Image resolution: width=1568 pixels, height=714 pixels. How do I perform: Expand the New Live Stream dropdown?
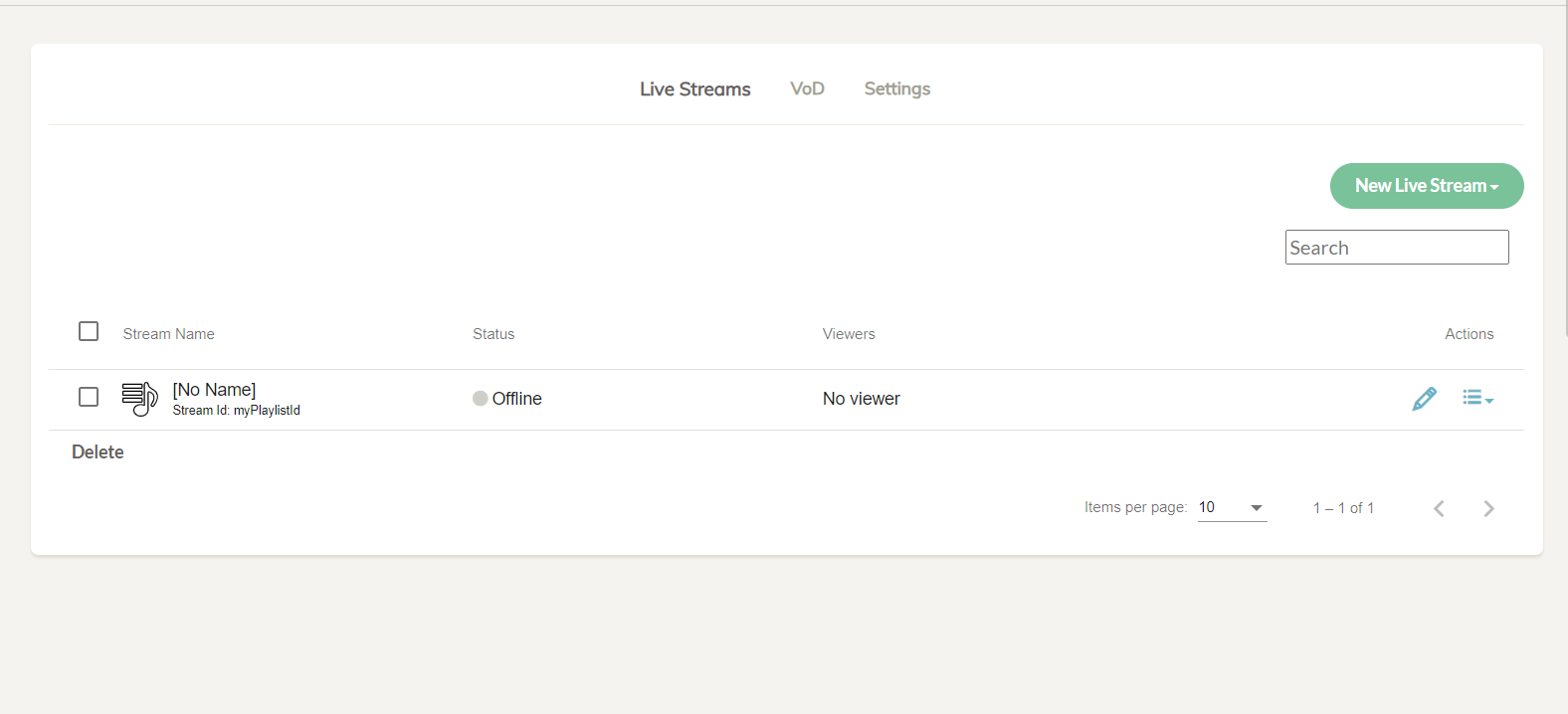click(1427, 186)
